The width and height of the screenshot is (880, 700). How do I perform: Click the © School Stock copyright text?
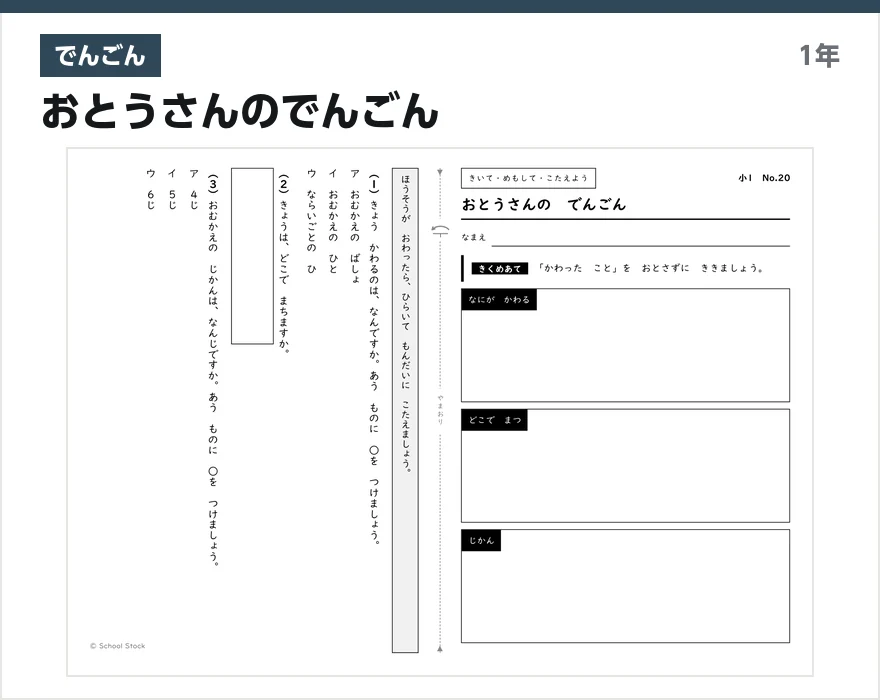click(x=117, y=646)
